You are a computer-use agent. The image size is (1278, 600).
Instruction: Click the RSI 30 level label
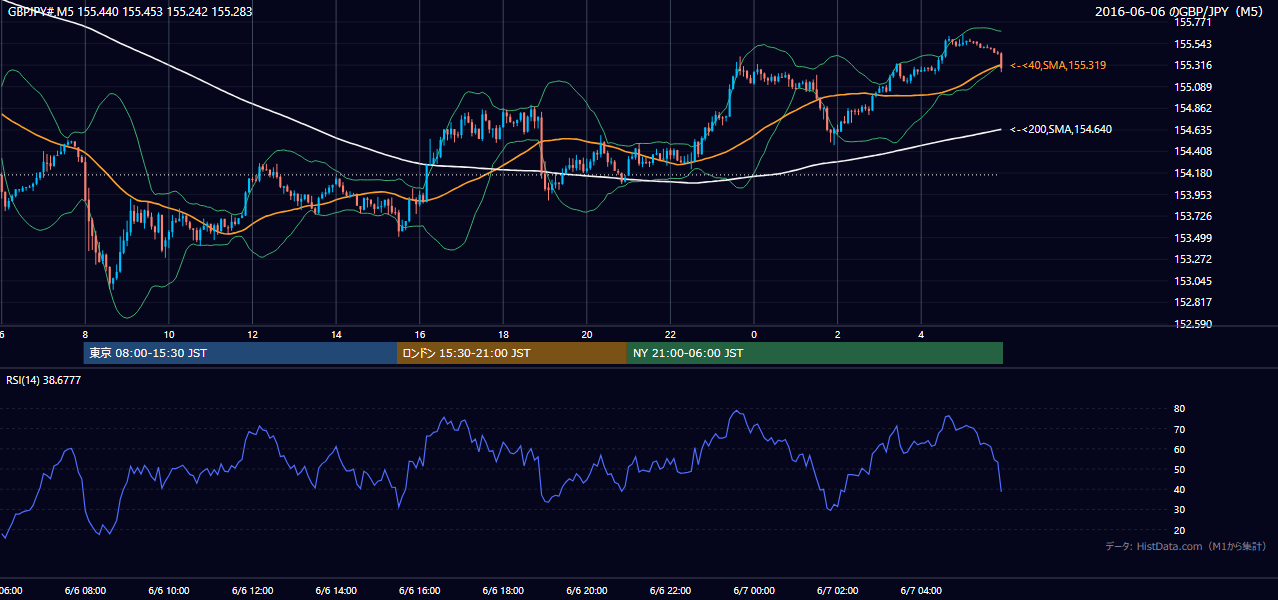pos(1179,510)
